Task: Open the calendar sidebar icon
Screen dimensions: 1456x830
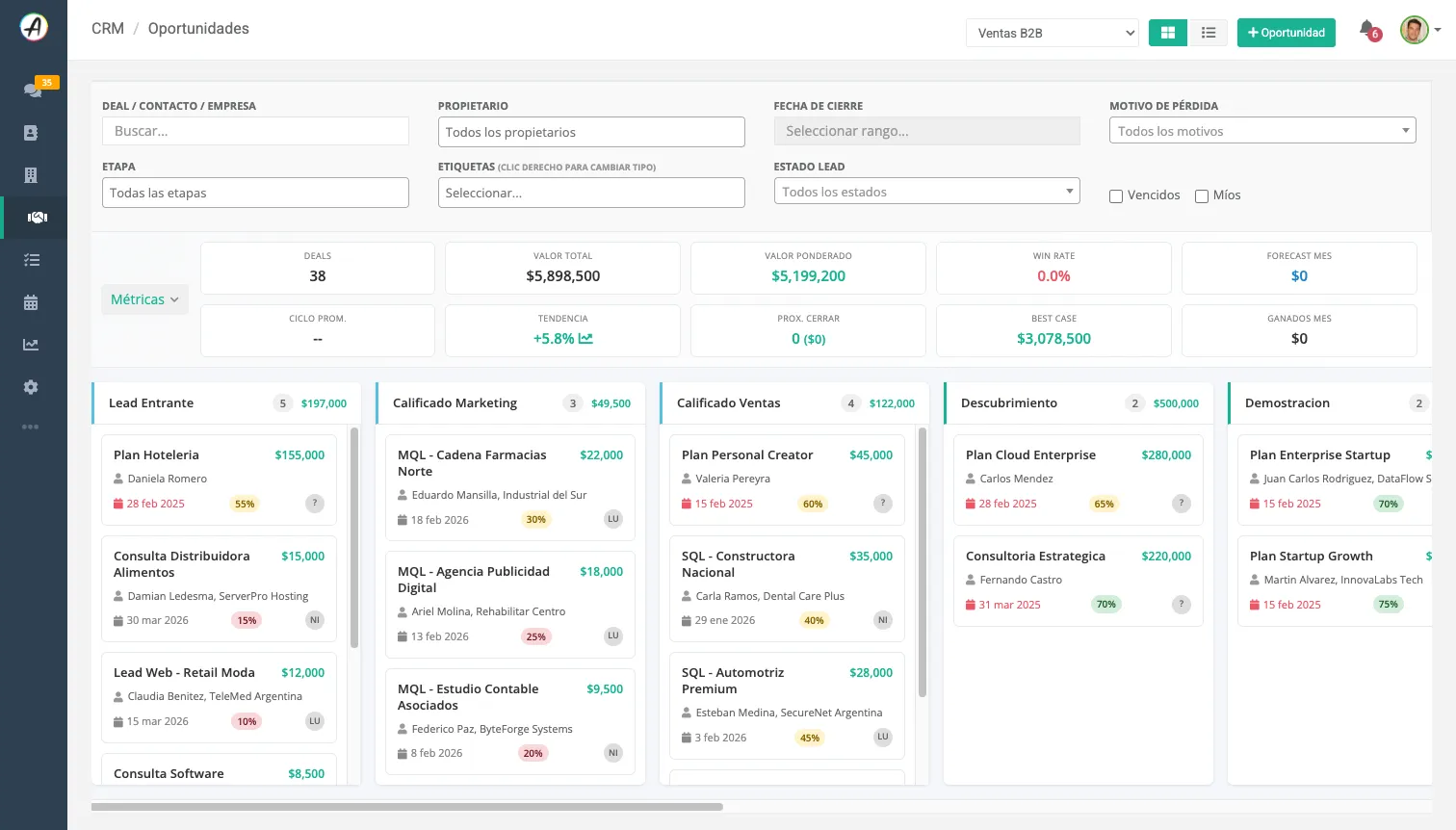Action: tap(31, 302)
